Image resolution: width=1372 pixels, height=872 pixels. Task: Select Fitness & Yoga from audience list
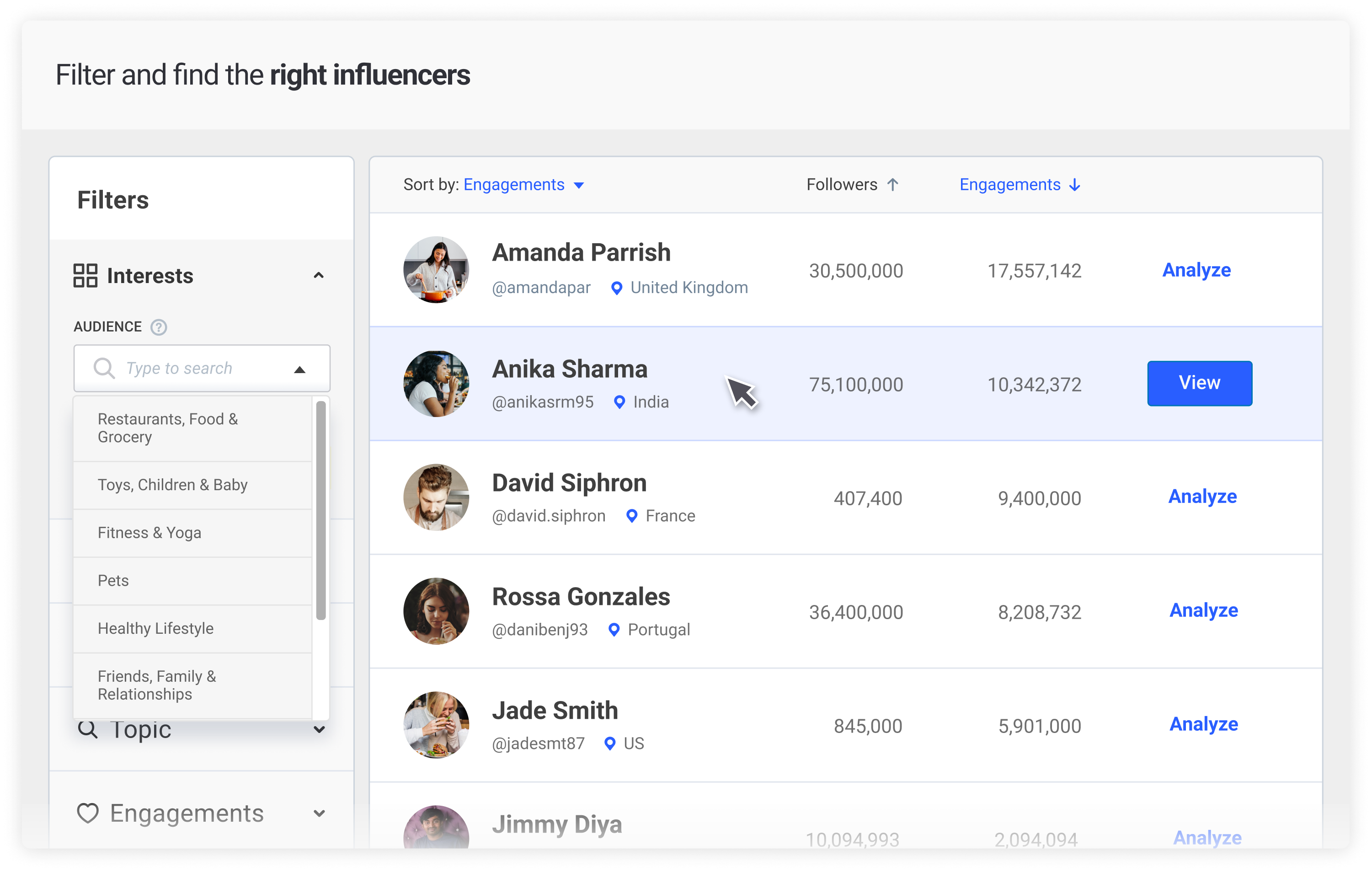coord(149,533)
